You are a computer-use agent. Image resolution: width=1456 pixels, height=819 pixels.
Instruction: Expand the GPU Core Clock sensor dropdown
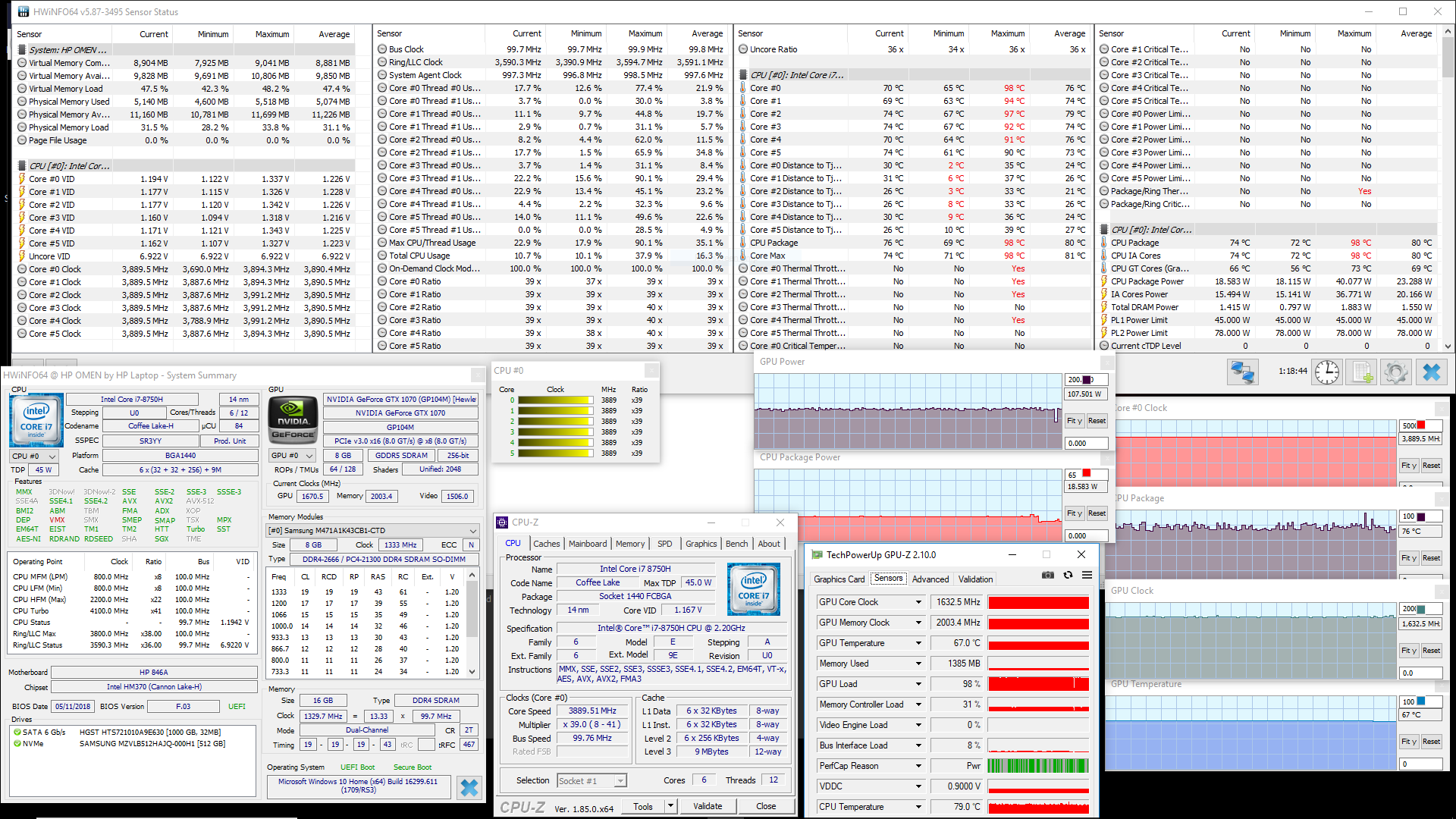(x=918, y=602)
